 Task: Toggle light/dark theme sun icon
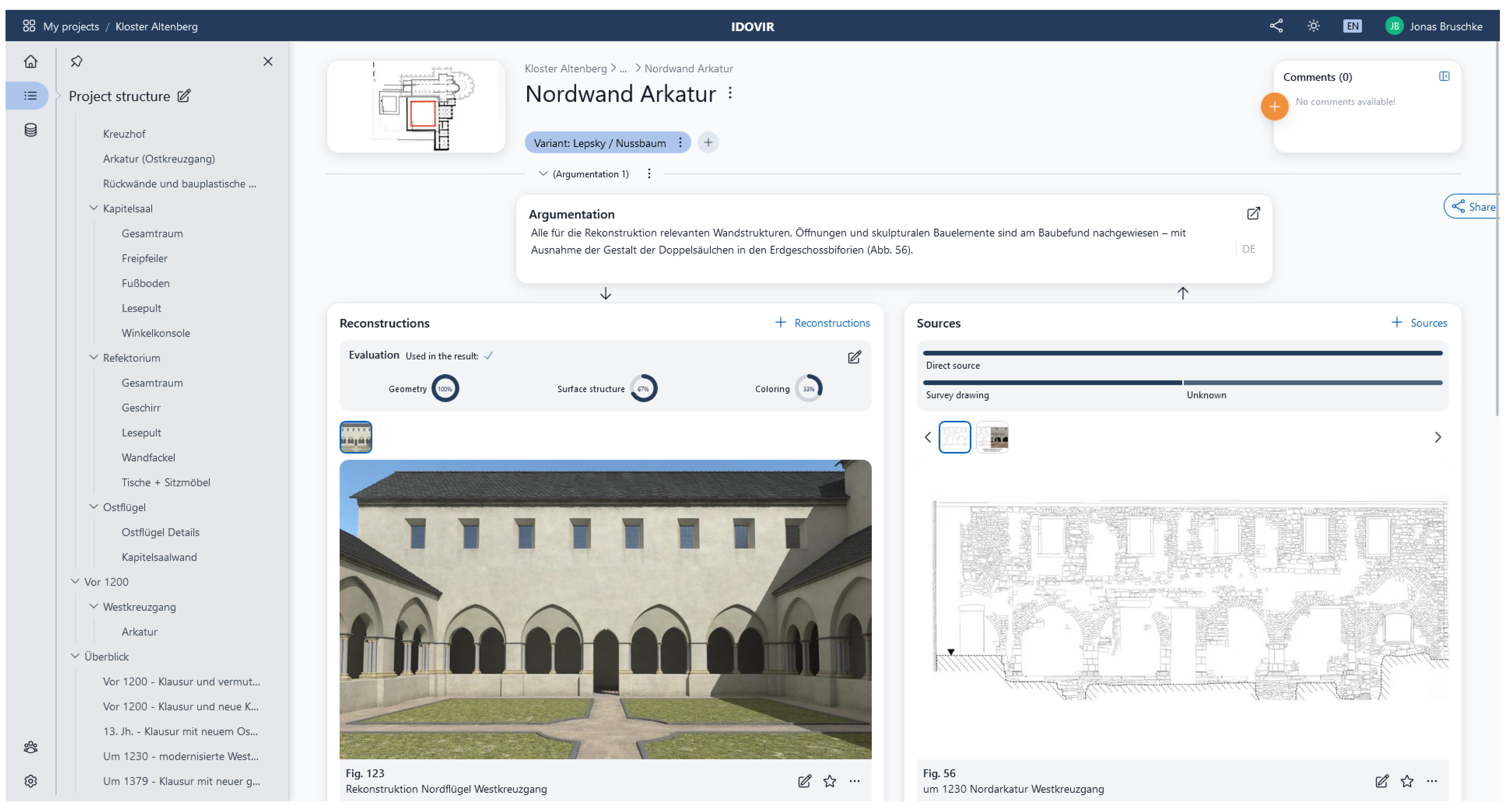click(x=1313, y=26)
